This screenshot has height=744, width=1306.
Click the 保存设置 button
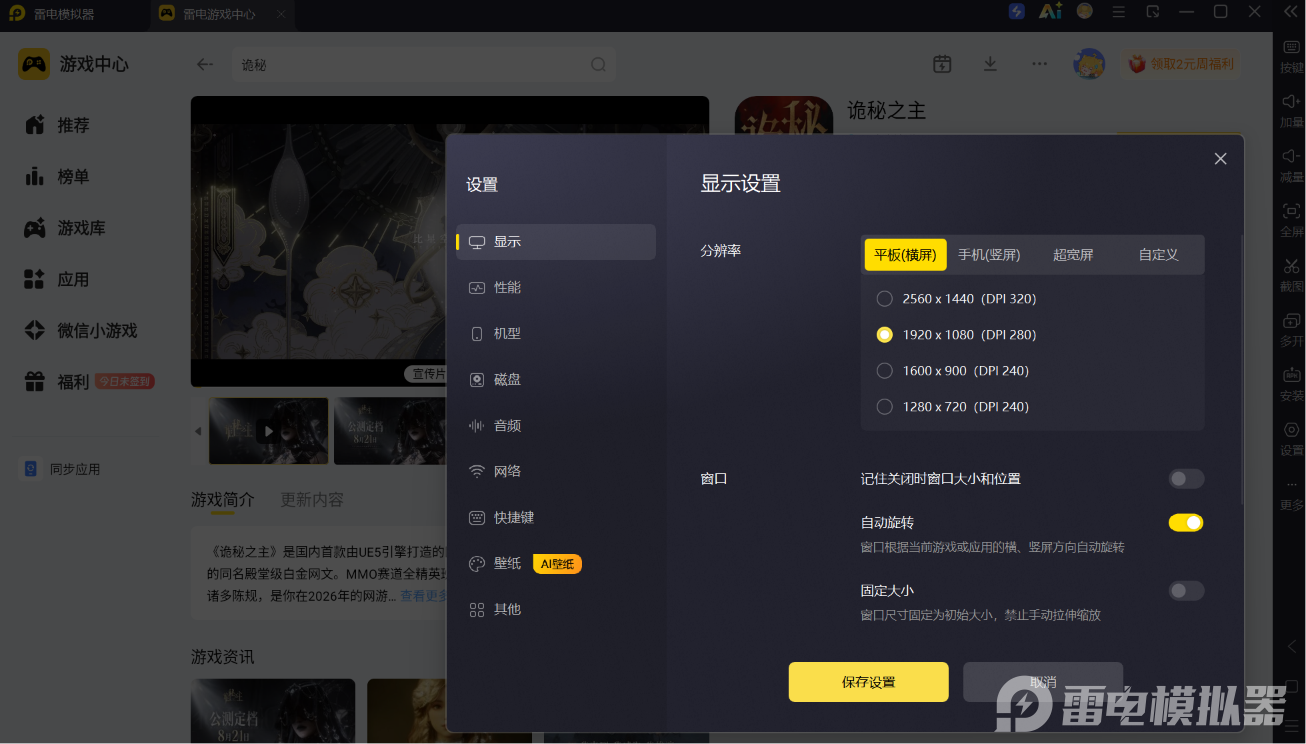point(868,682)
